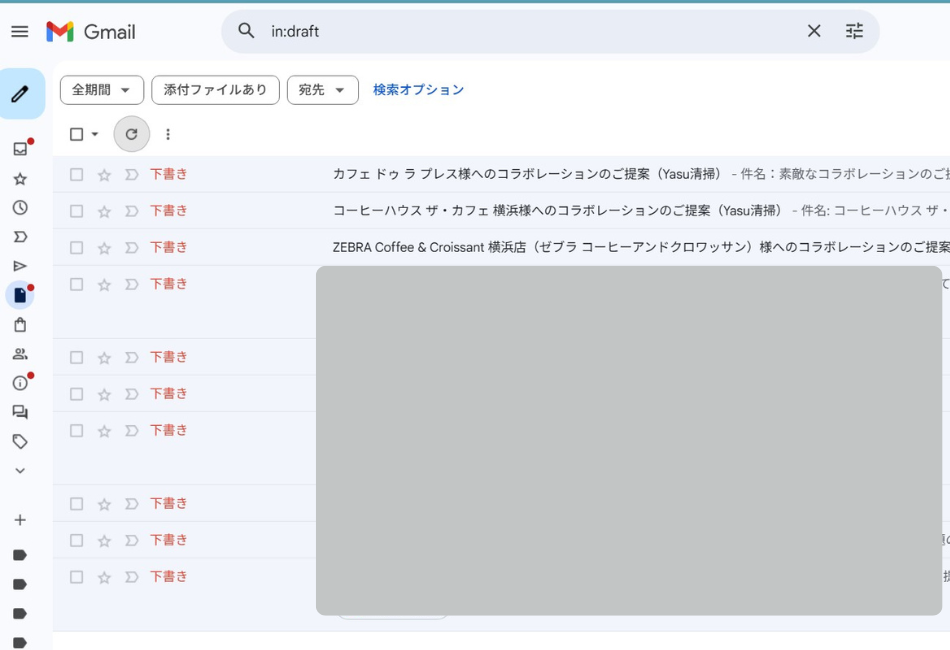Click the Compose pencil icon
The height and width of the screenshot is (650, 950).
[x=20, y=94]
